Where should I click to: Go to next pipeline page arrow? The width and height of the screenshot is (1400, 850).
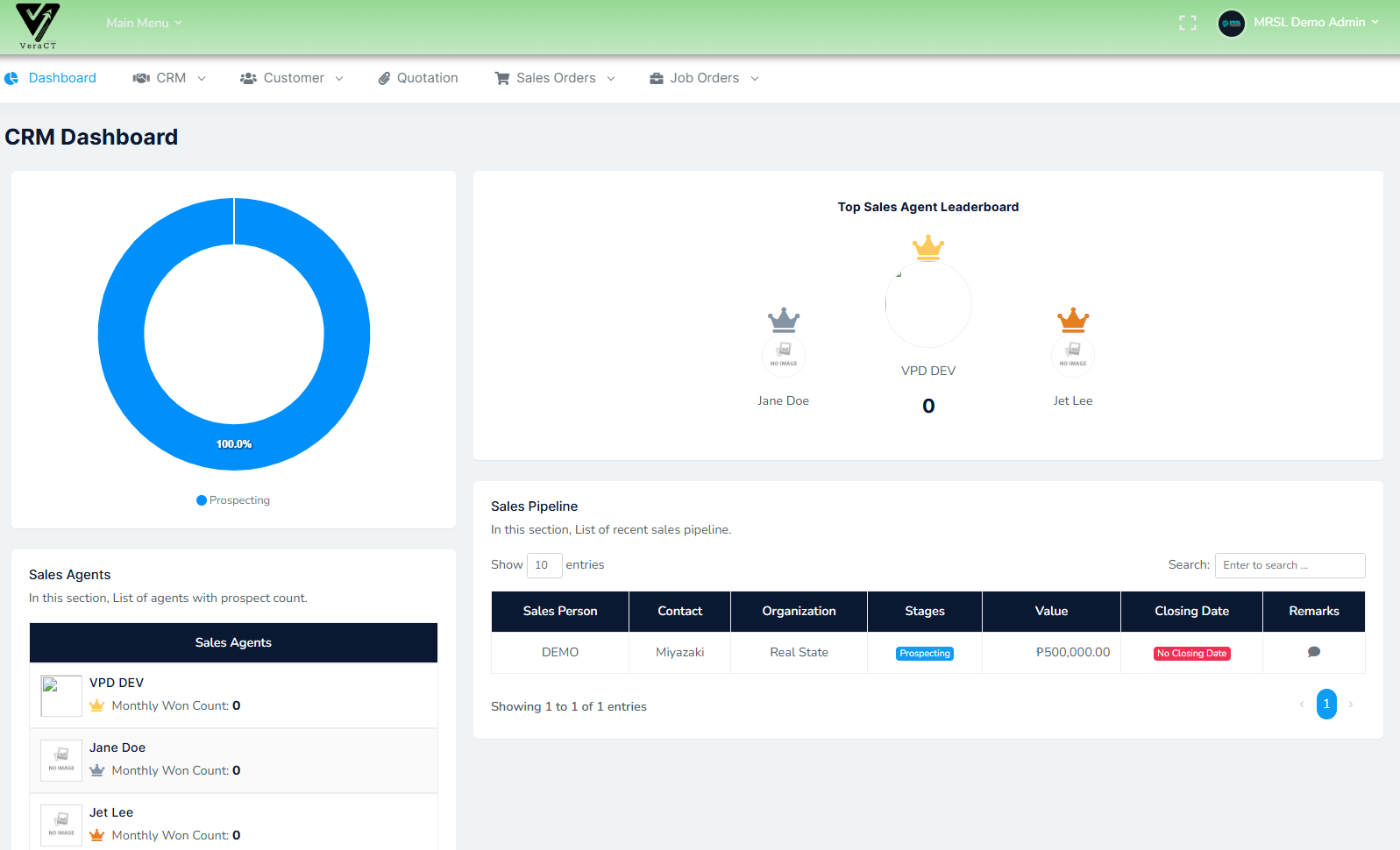(x=1351, y=705)
